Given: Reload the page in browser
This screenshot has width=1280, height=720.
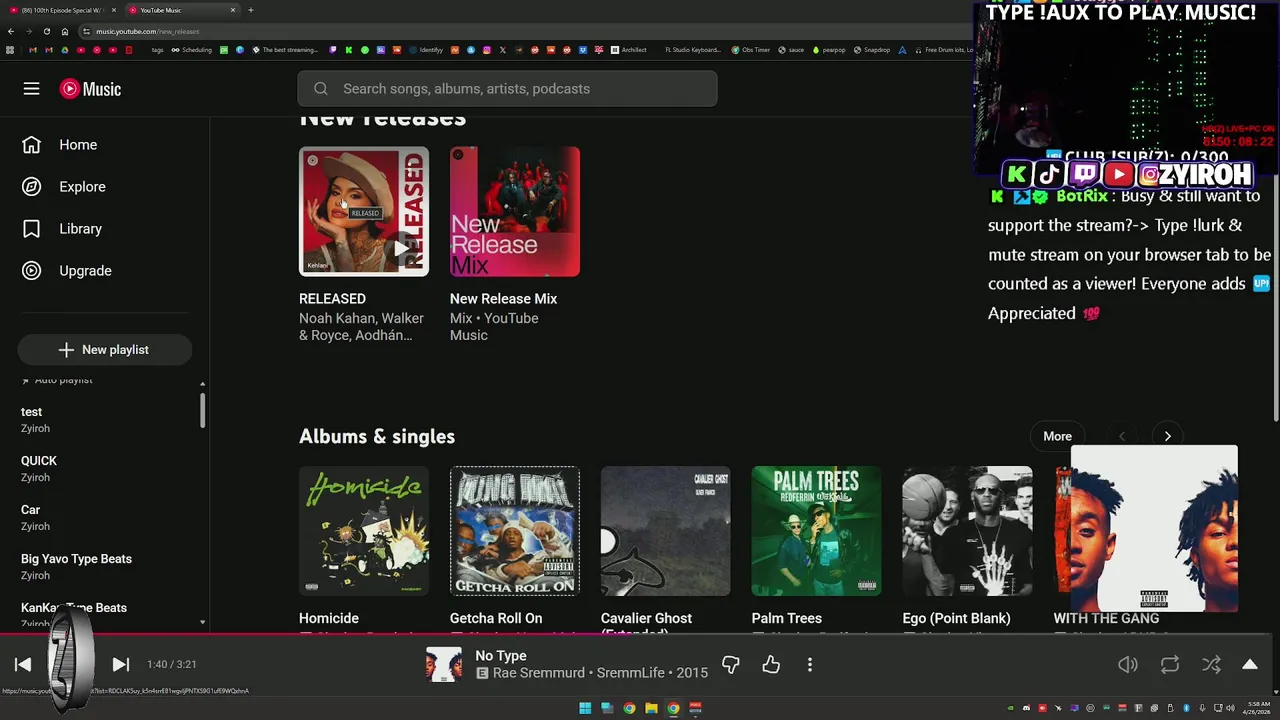Looking at the screenshot, I should 46,31.
